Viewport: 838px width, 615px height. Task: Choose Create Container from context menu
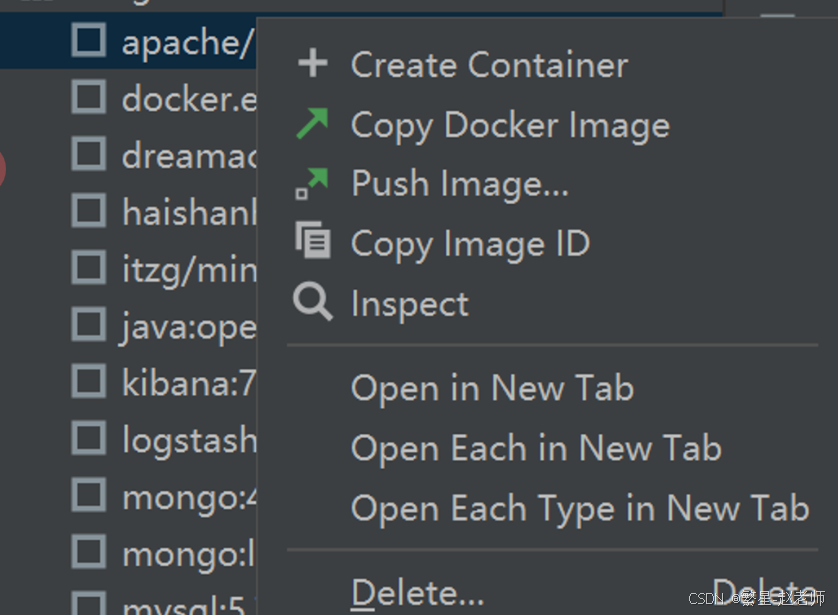pos(489,65)
